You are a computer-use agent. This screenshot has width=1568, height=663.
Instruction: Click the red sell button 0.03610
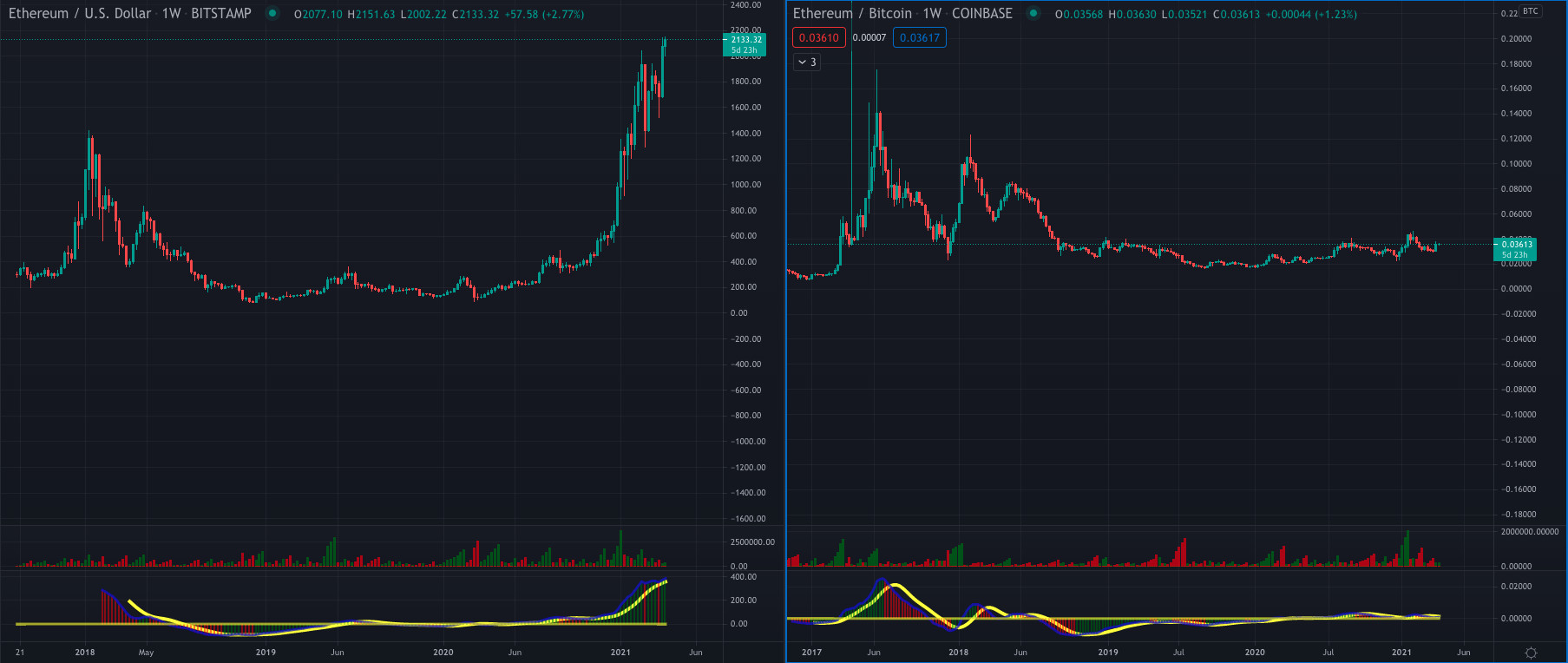pos(819,37)
